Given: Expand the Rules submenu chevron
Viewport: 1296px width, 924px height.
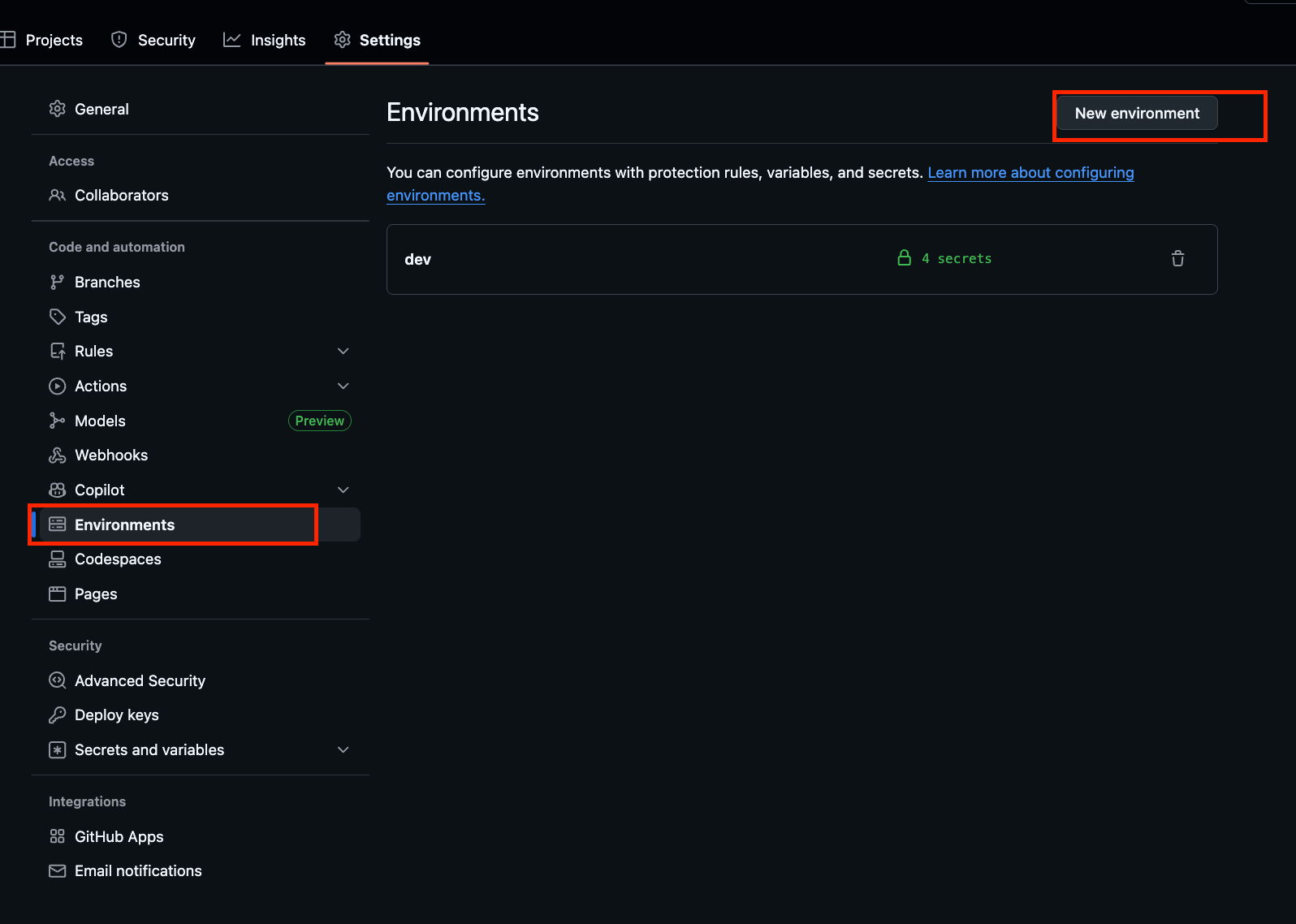Looking at the screenshot, I should (x=343, y=352).
